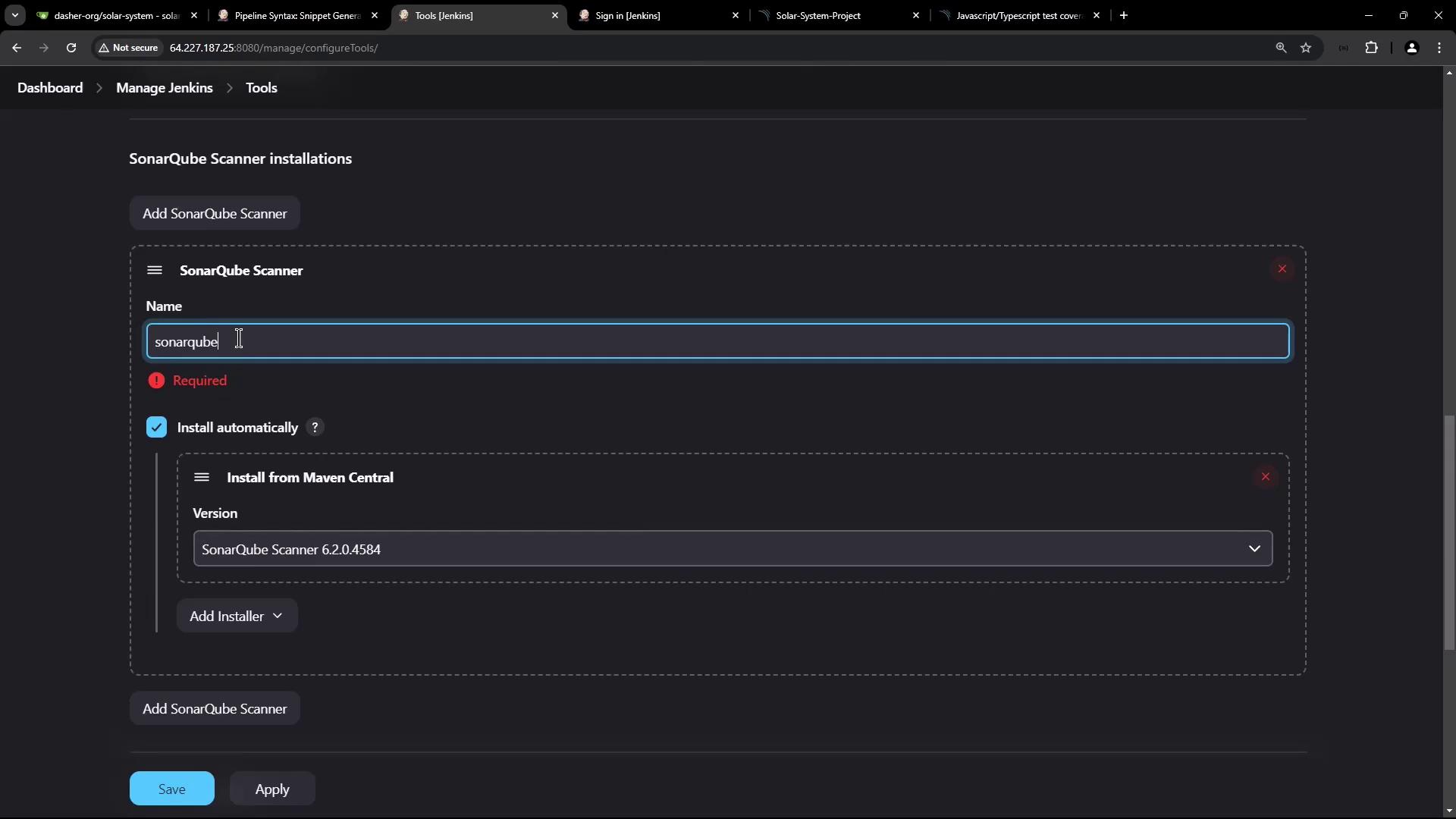Click the SonarQube Scanner drag handle icon

(x=155, y=271)
